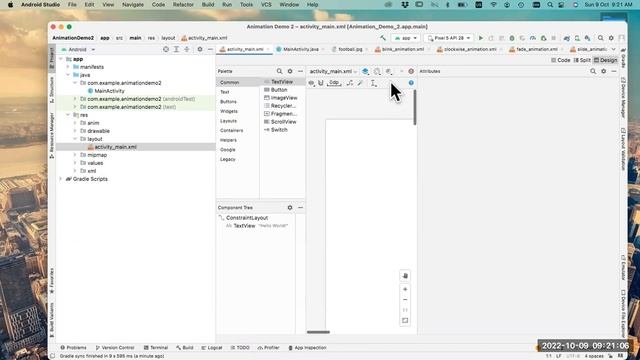
Task: Select ImageView in the Palette list
Action: [281, 98]
